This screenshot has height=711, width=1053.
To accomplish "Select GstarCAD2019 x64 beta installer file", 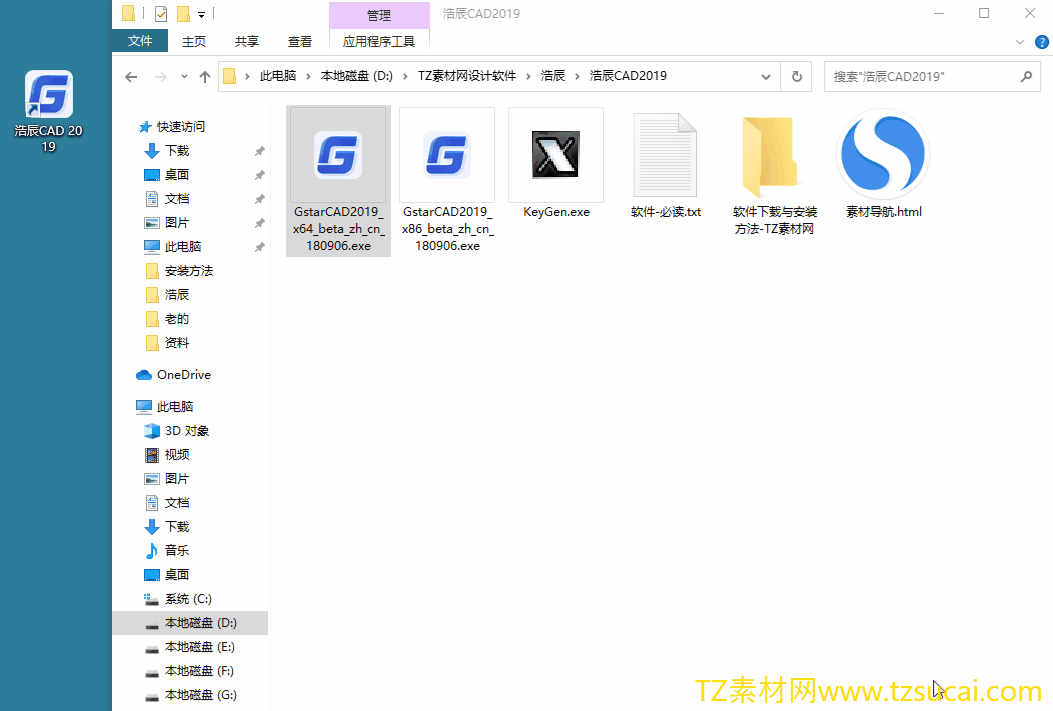I will click(338, 181).
